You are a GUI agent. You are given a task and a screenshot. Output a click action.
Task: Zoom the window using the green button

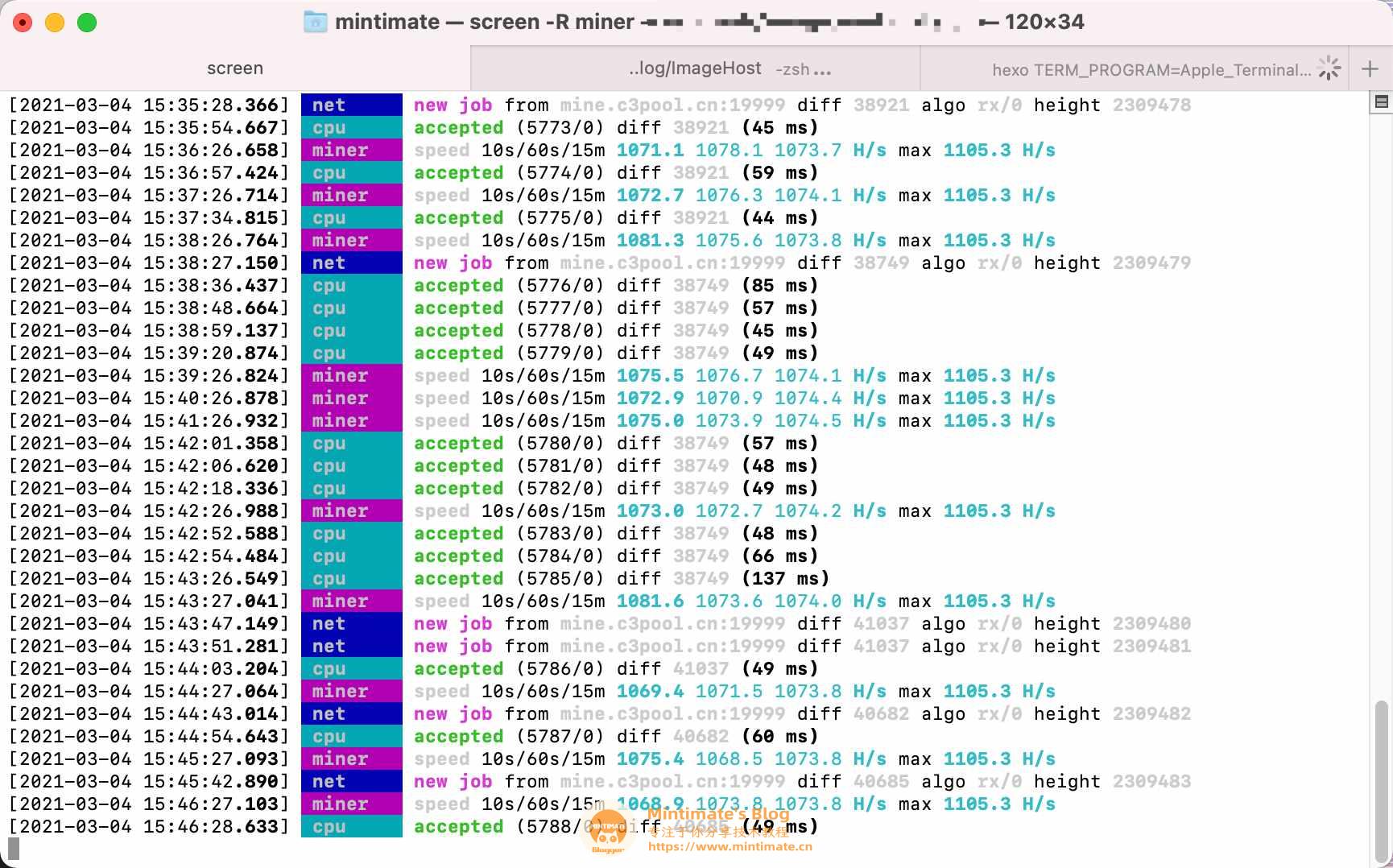click(x=87, y=23)
